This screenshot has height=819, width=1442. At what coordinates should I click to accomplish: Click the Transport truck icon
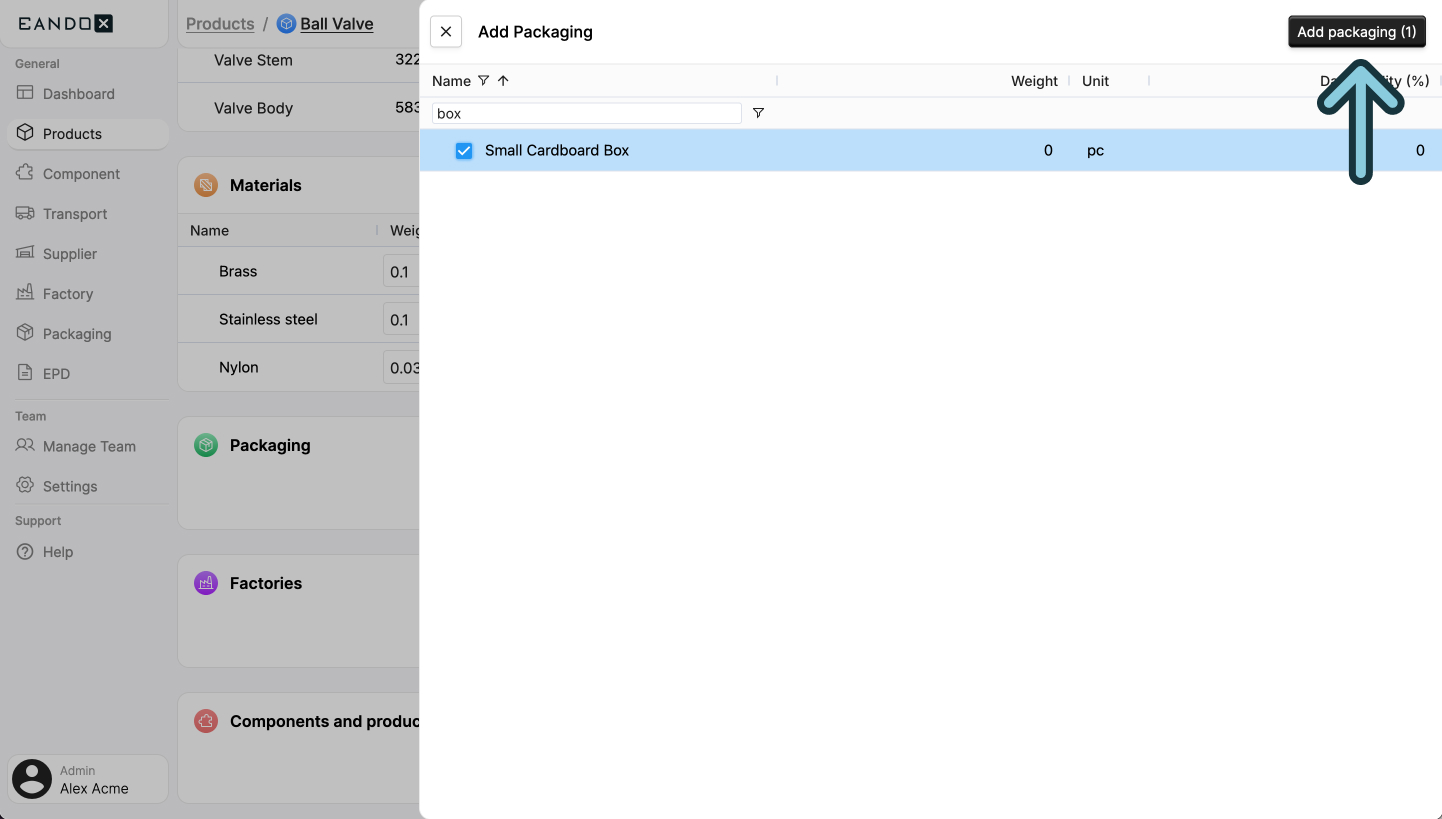tap(25, 213)
